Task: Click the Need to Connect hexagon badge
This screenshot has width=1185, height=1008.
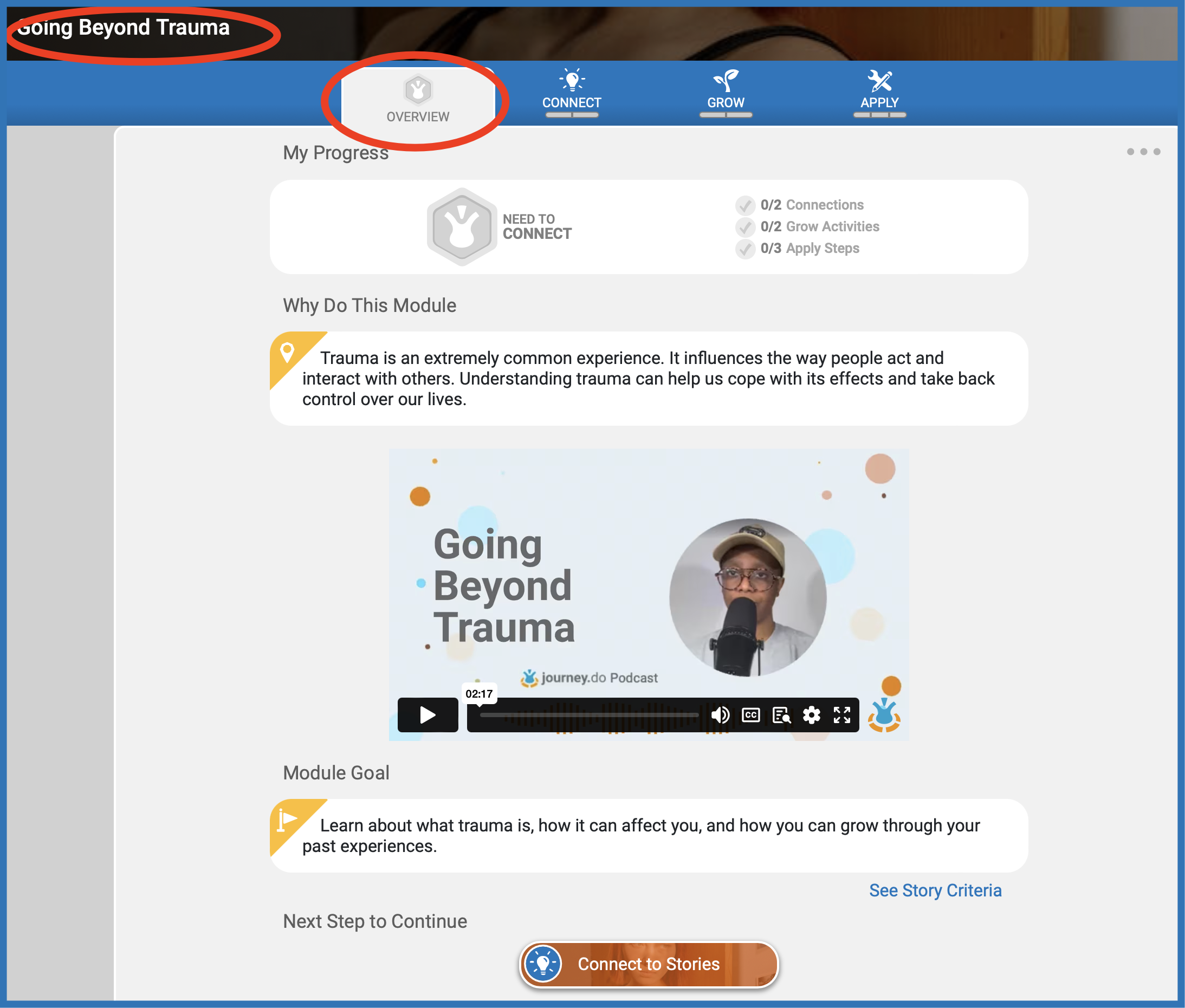Action: (x=461, y=227)
